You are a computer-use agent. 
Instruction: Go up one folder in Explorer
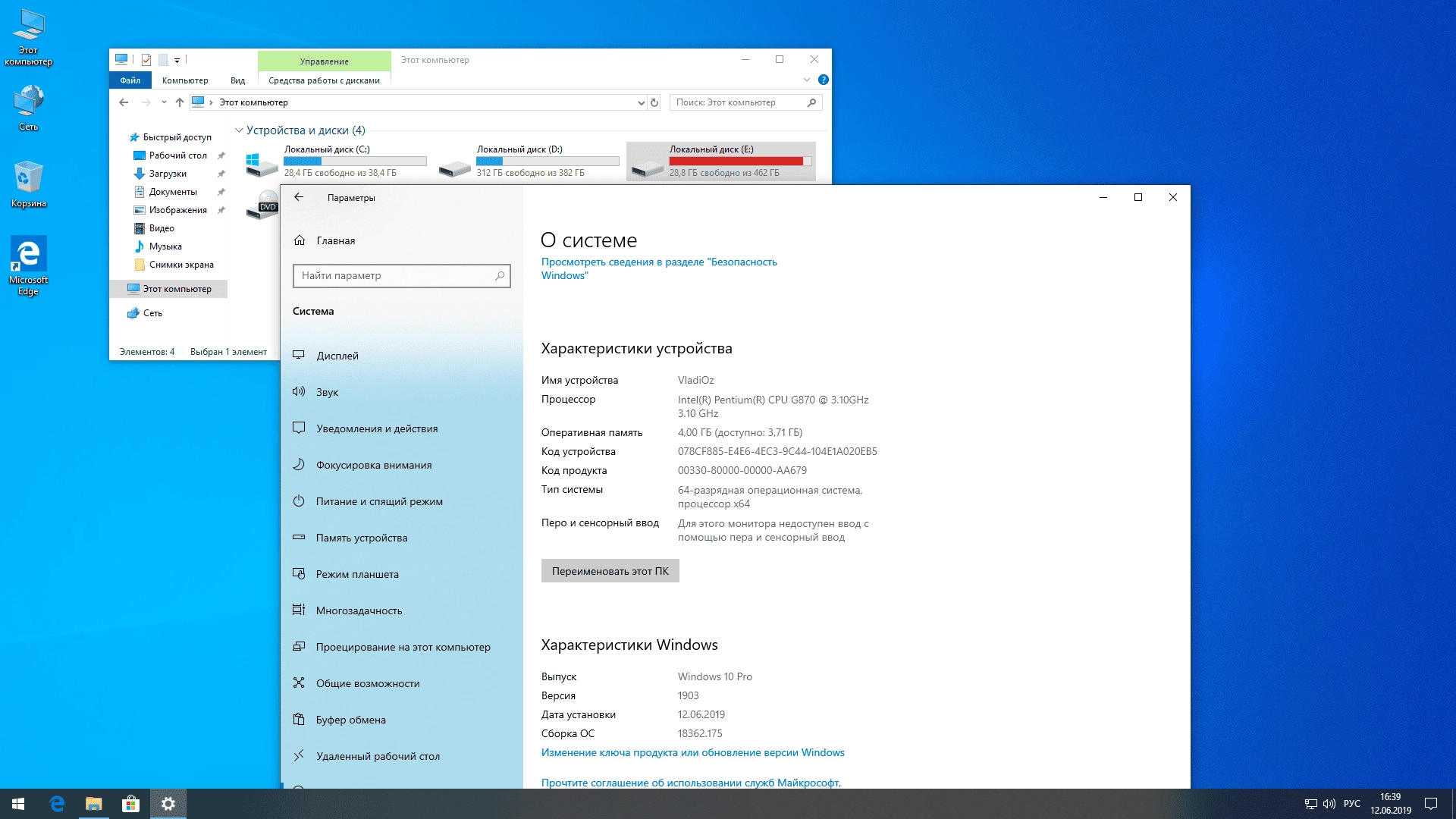180,102
